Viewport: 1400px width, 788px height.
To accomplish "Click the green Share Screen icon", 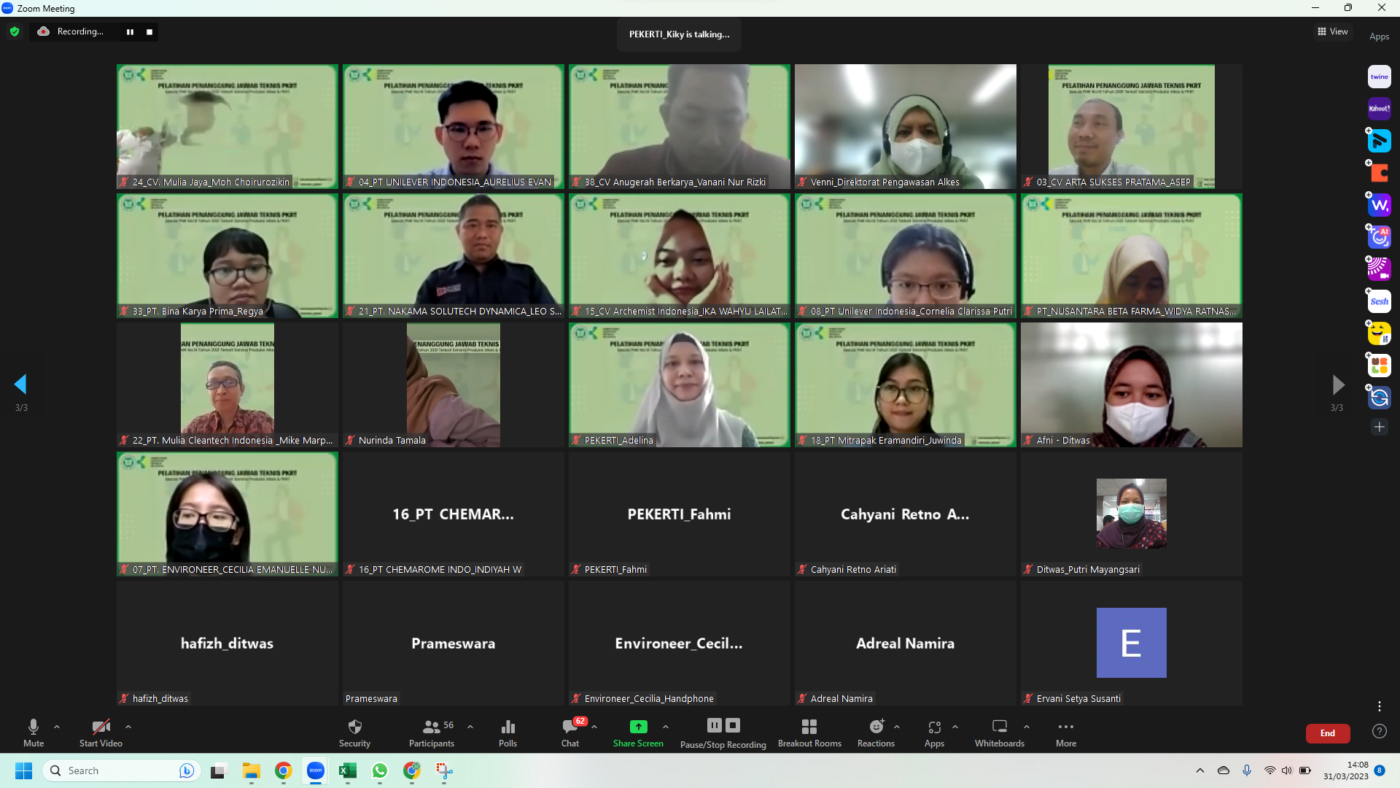I will click(x=638, y=727).
